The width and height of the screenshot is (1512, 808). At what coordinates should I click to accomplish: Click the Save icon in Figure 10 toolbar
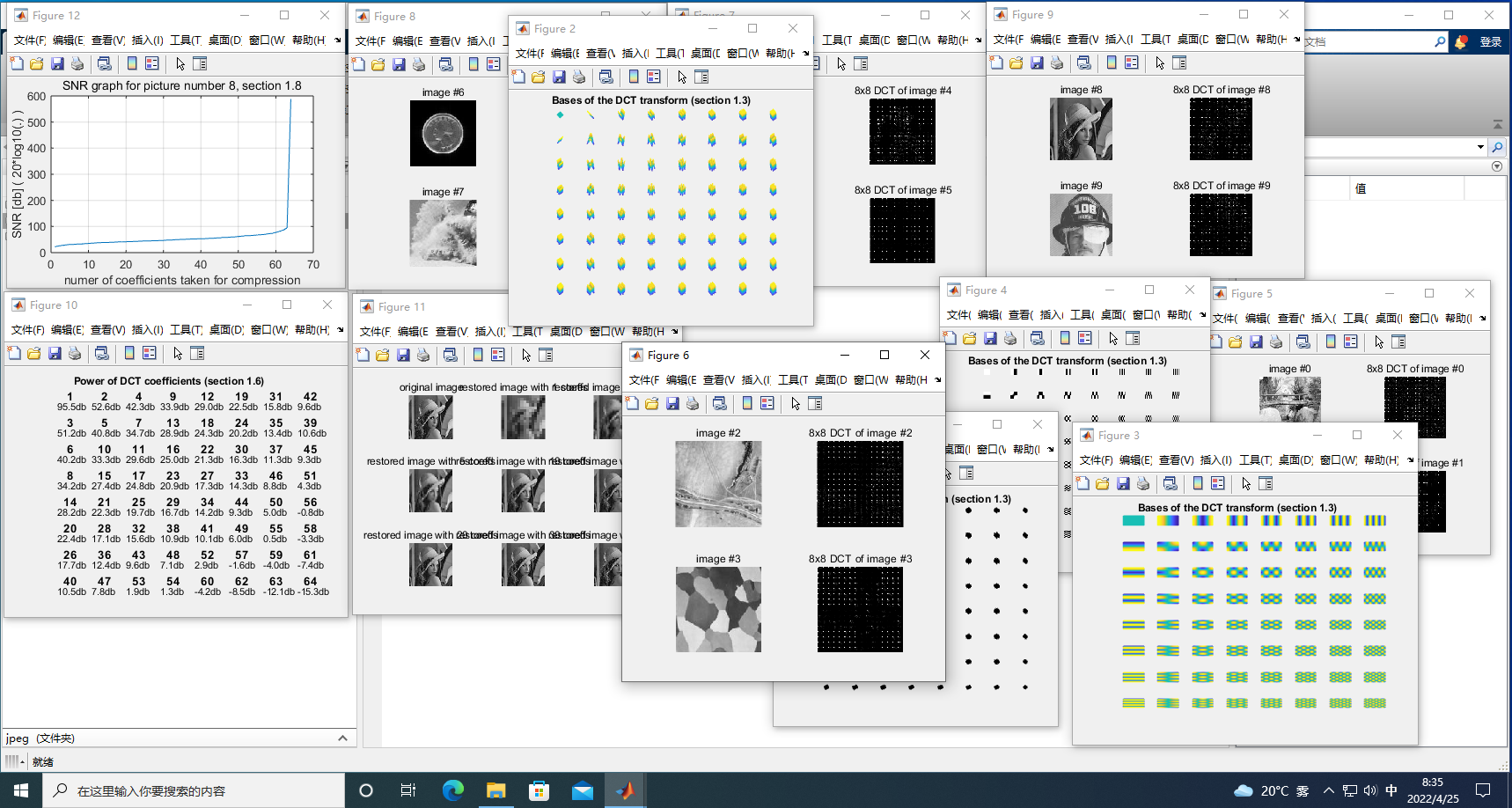55,353
